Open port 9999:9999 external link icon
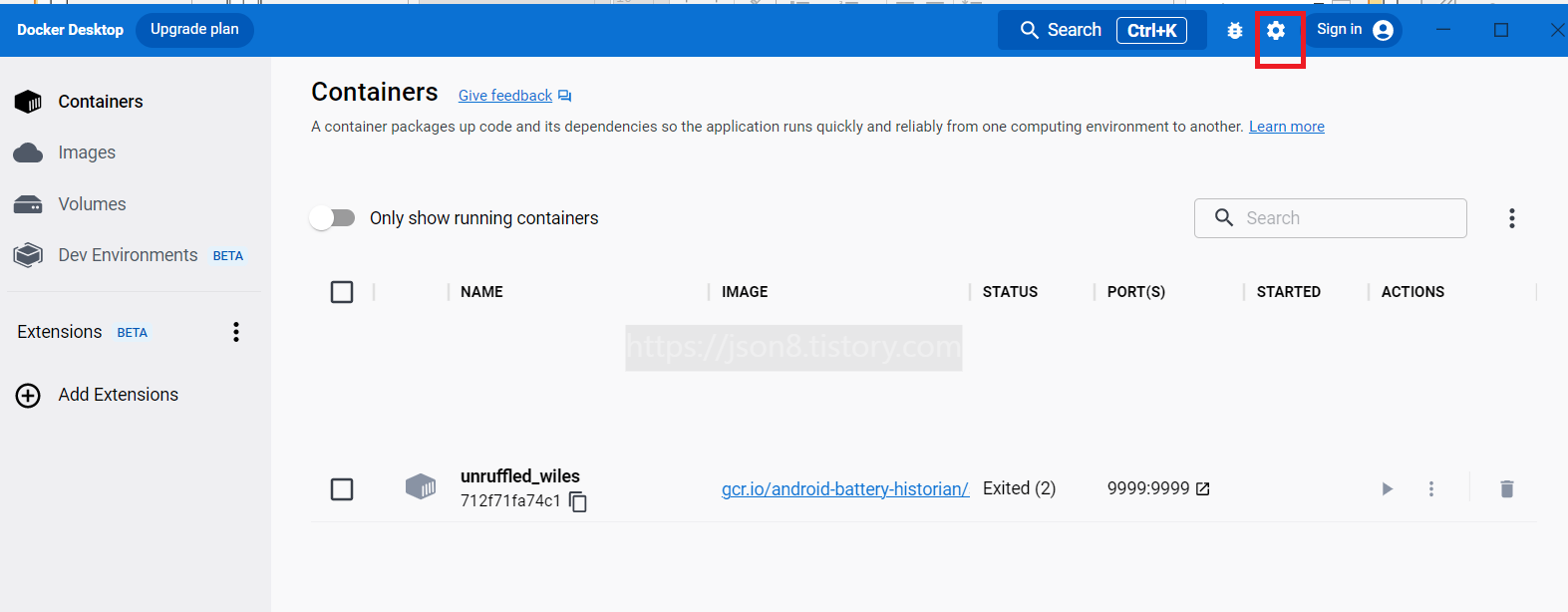 click(1203, 488)
